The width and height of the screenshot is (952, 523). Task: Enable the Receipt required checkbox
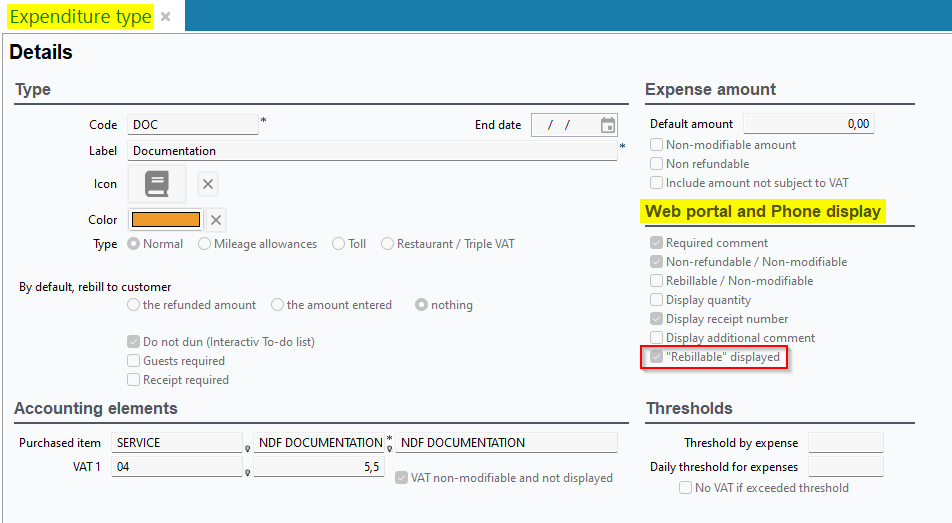[134, 380]
